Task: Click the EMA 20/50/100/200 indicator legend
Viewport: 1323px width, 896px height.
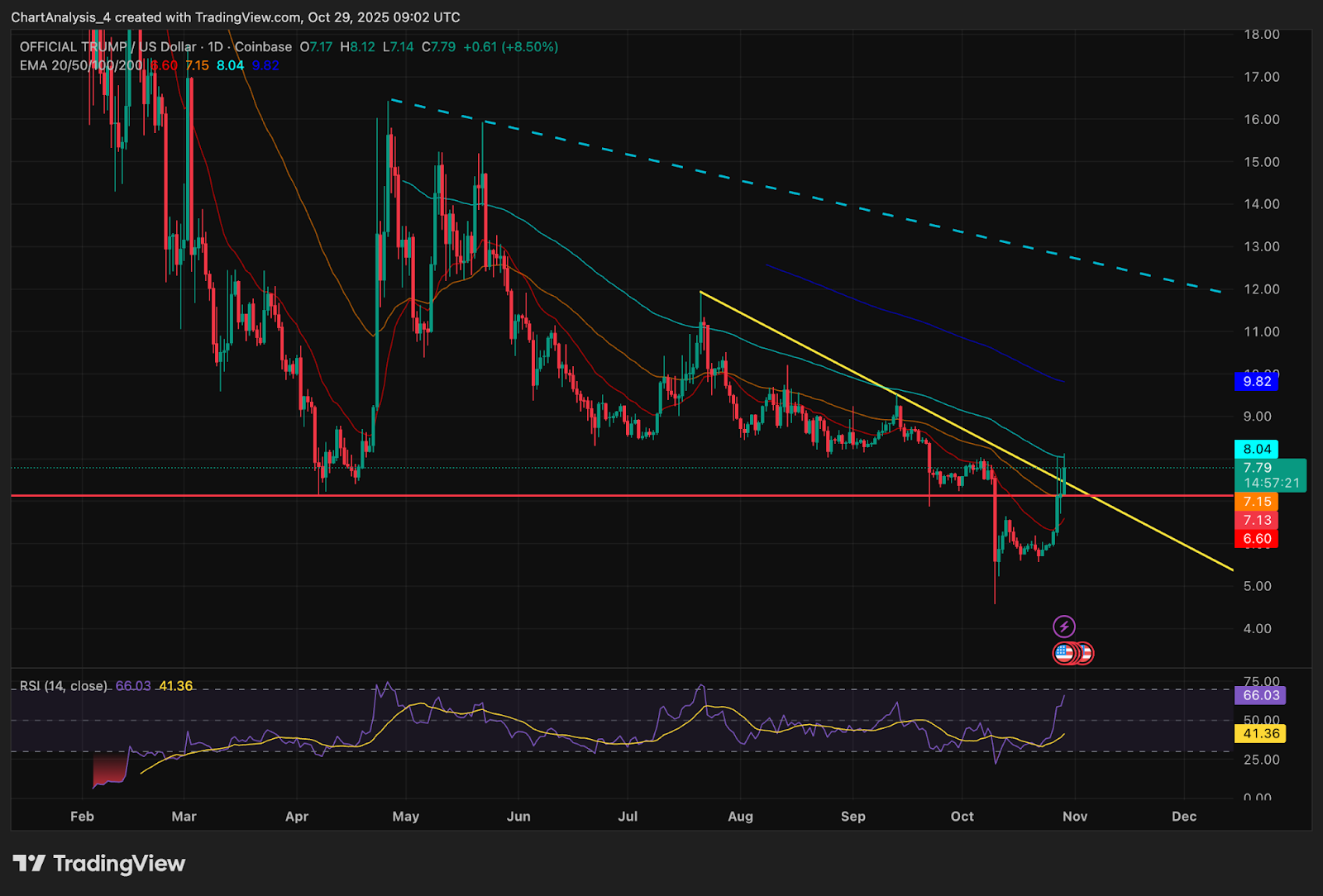Action: point(81,65)
